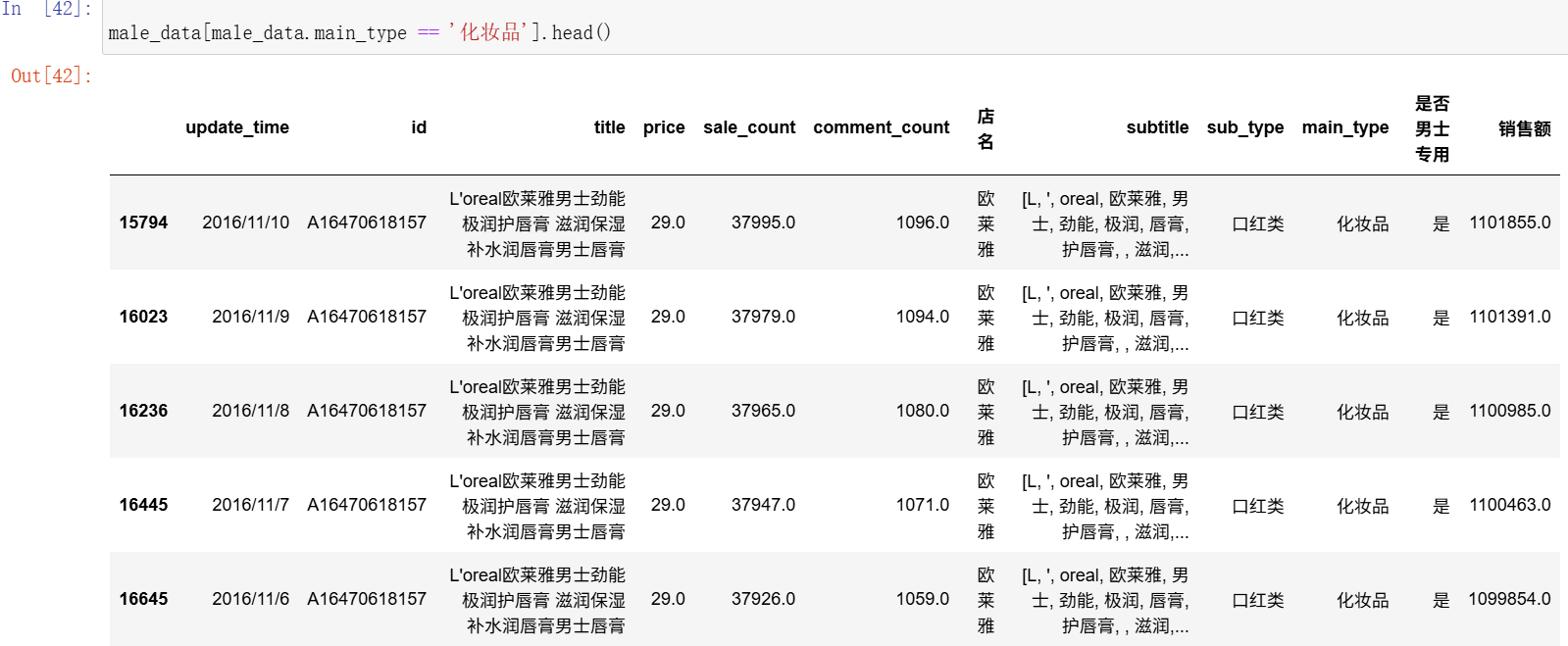Click the In [42] prompt label

[47, 9]
